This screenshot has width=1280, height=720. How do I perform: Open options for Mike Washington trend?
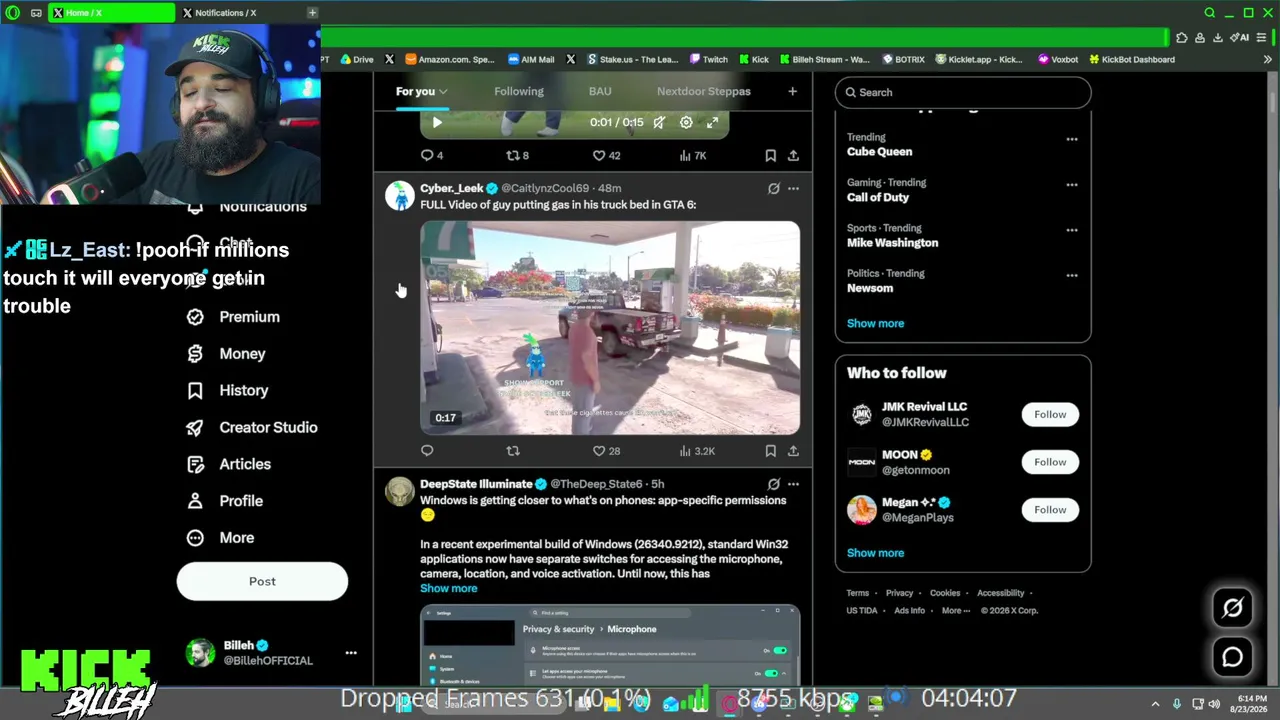[1072, 230]
